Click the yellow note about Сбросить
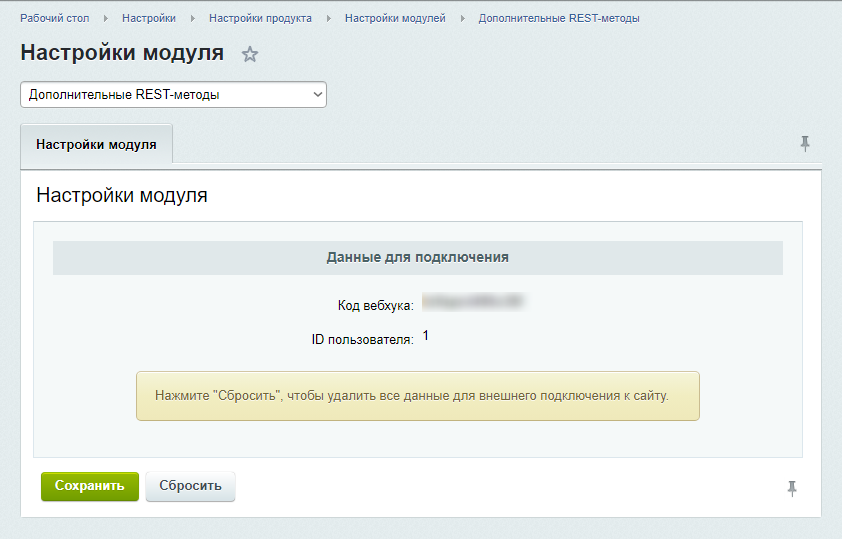Image resolution: width=842 pixels, height=539 pixels. 417,396
